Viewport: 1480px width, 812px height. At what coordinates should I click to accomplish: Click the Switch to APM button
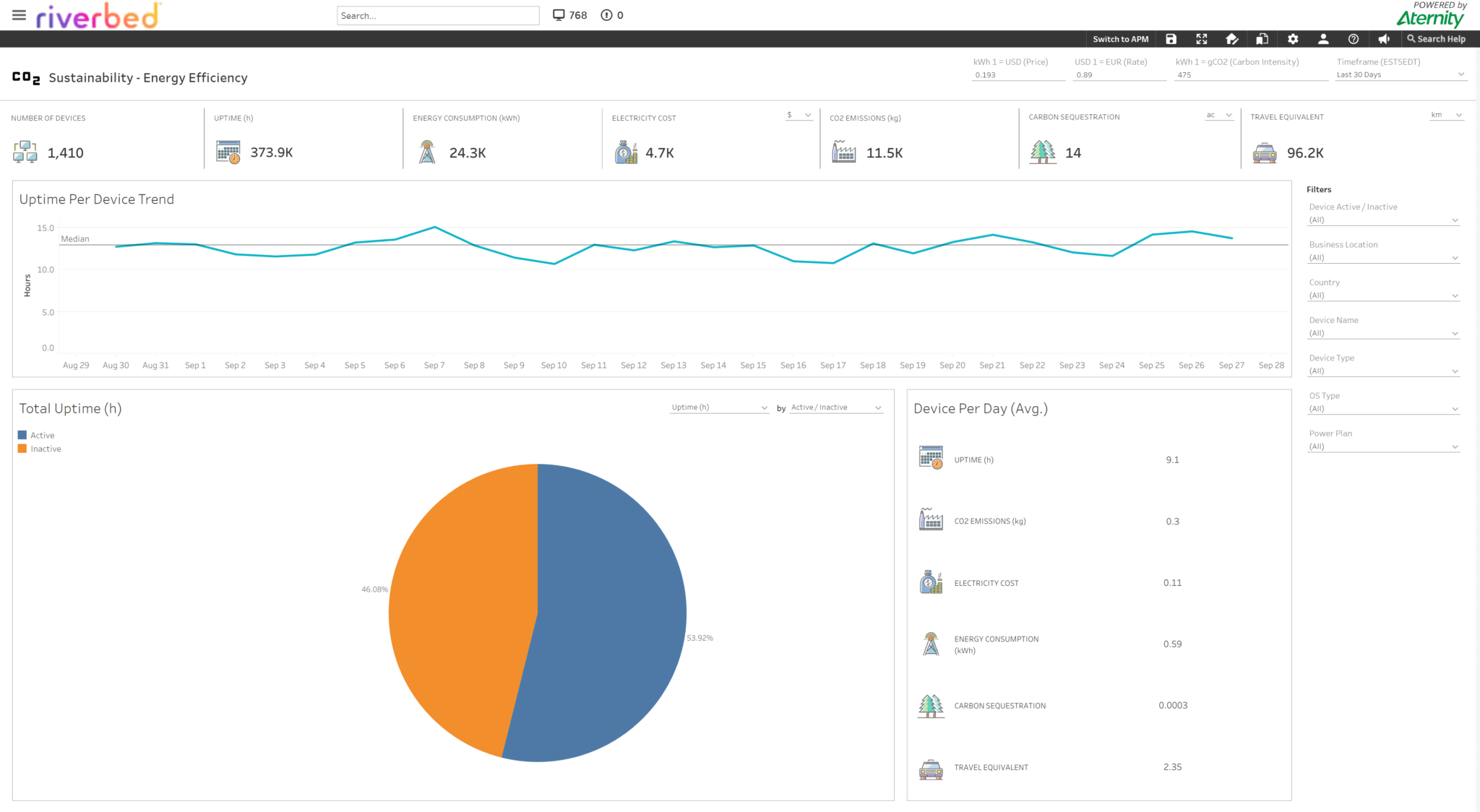tap(1120, 39)
